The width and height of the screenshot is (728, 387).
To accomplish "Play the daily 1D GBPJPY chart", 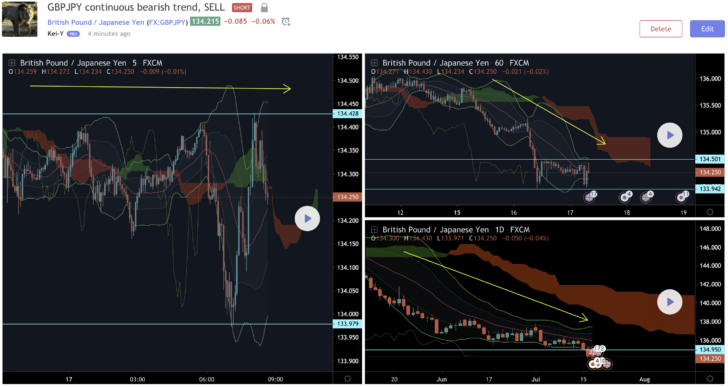I will coord(670,302).
